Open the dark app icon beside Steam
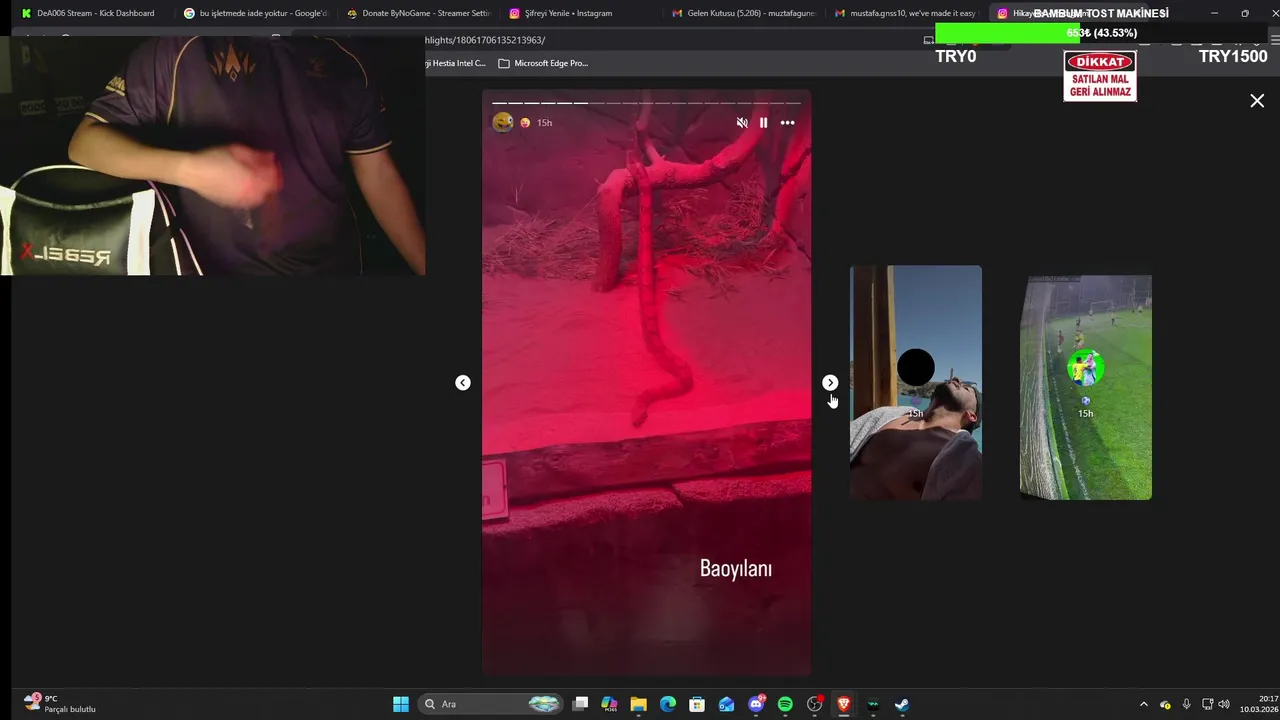 click(873, 704)
